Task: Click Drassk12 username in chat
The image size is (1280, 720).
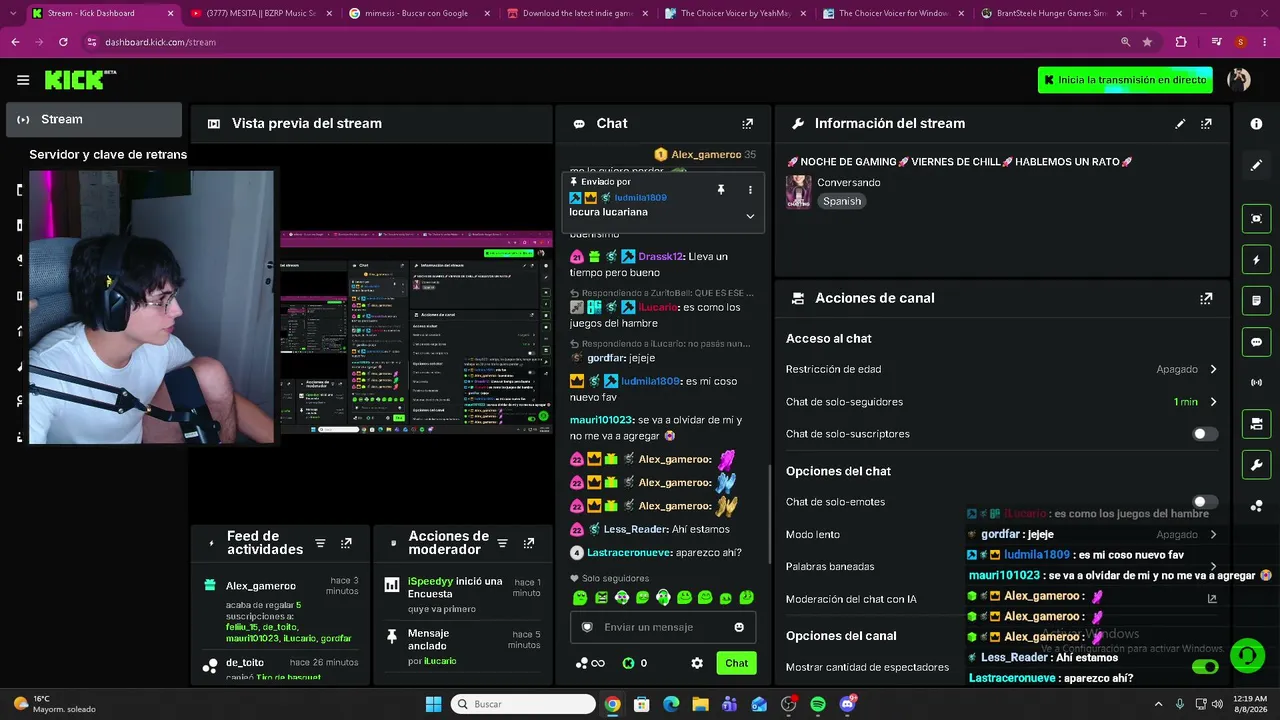Action: click(x=661, y=257)
